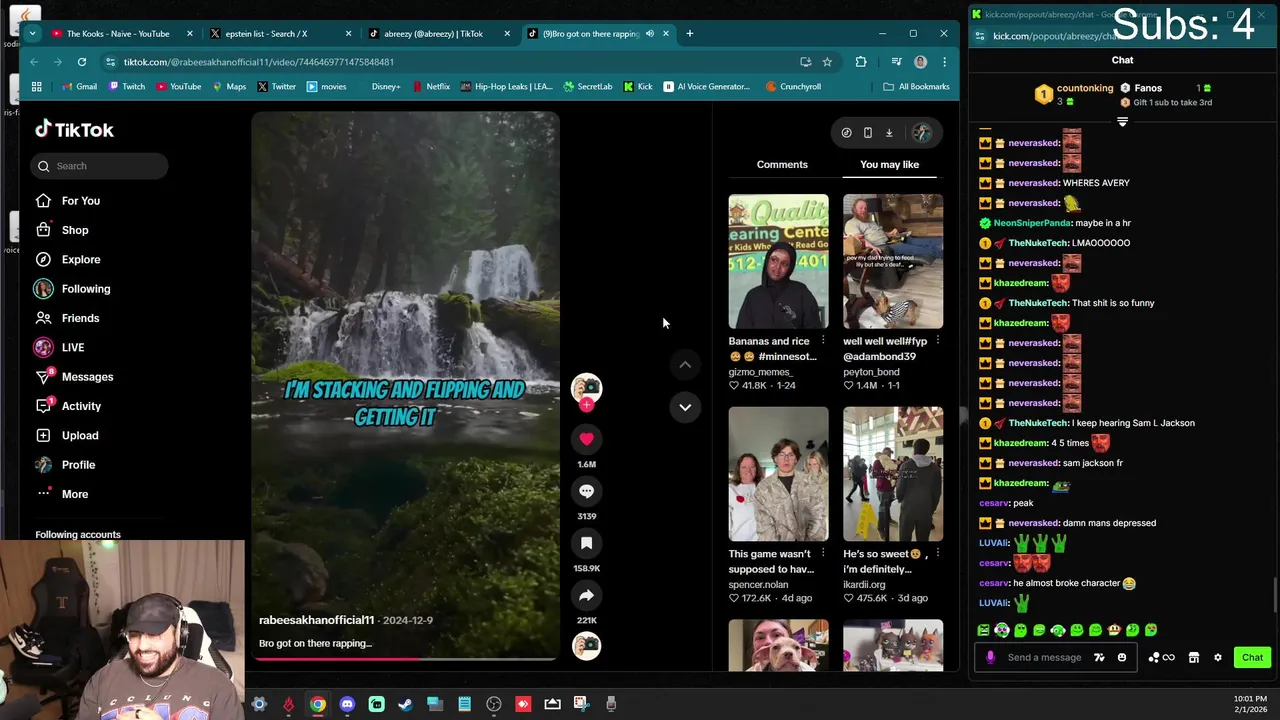Open options for This game wasn't video
Screen dimensions: 1280x720
(823, 553)
